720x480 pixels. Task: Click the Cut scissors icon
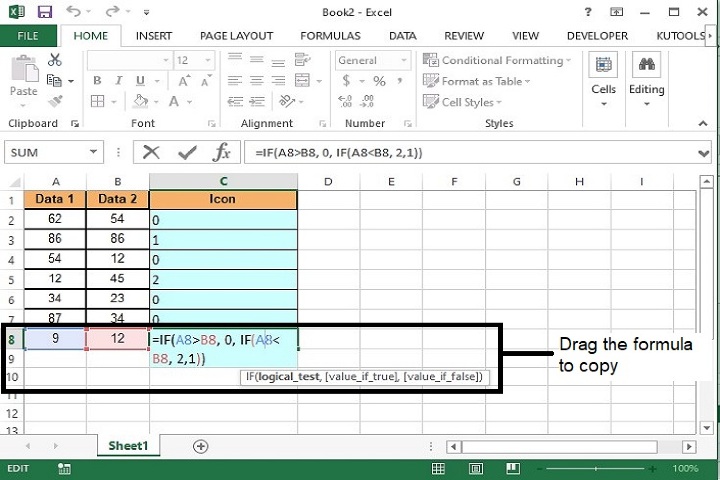(x=55, y=60)
